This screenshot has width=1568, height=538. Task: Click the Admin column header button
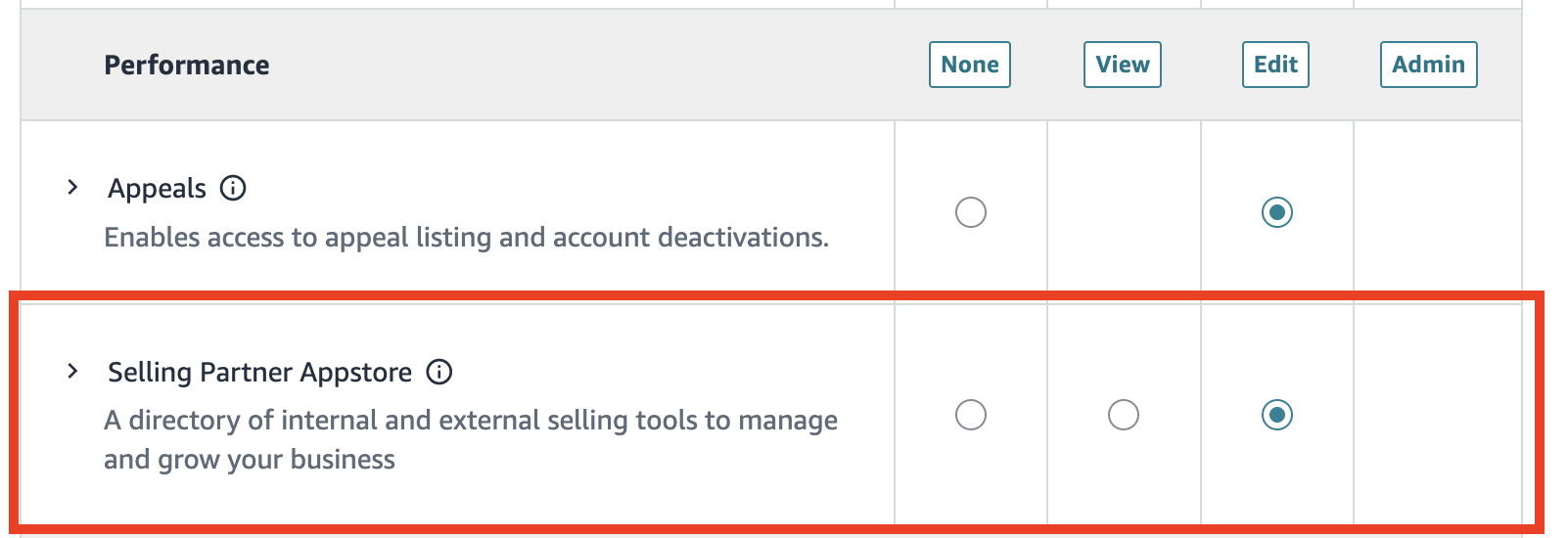point(1428,65)
